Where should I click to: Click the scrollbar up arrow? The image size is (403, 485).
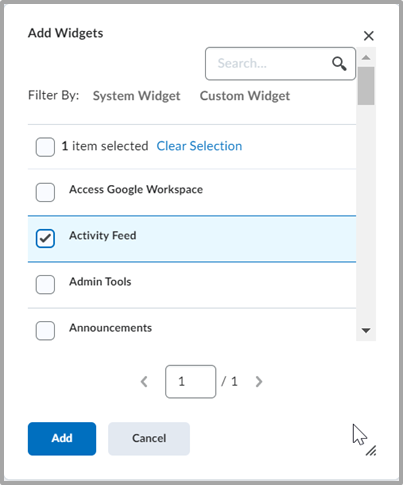click(366, 58)
